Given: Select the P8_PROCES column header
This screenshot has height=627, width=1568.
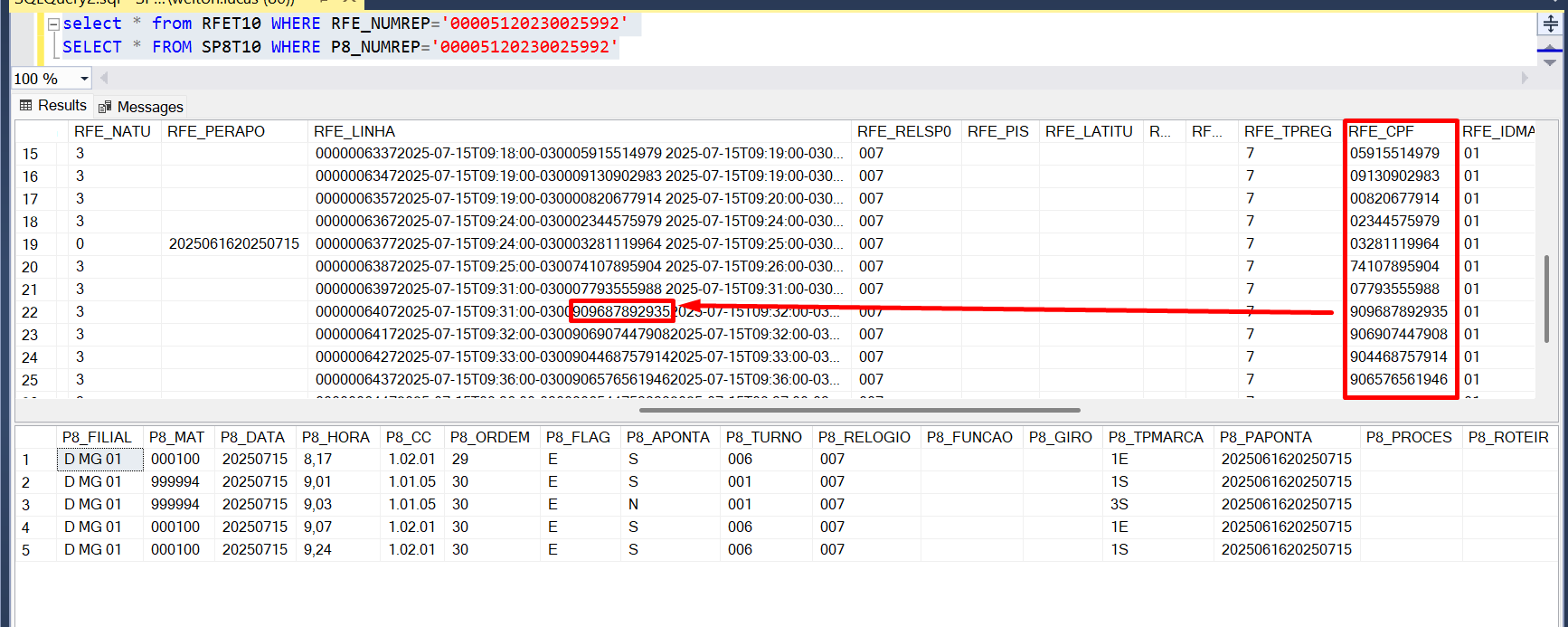Looking at the screenshot, I should (1410, 438).
